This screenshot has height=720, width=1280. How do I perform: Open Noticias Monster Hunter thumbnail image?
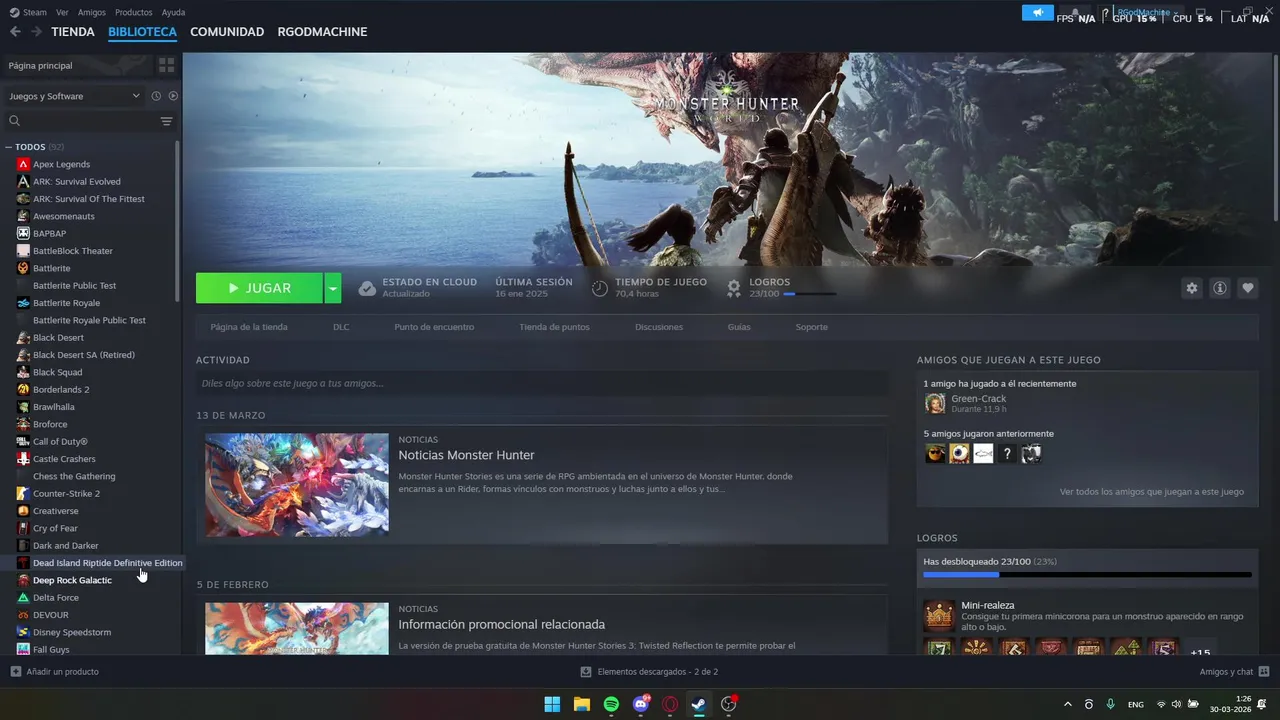coord(297,485)
